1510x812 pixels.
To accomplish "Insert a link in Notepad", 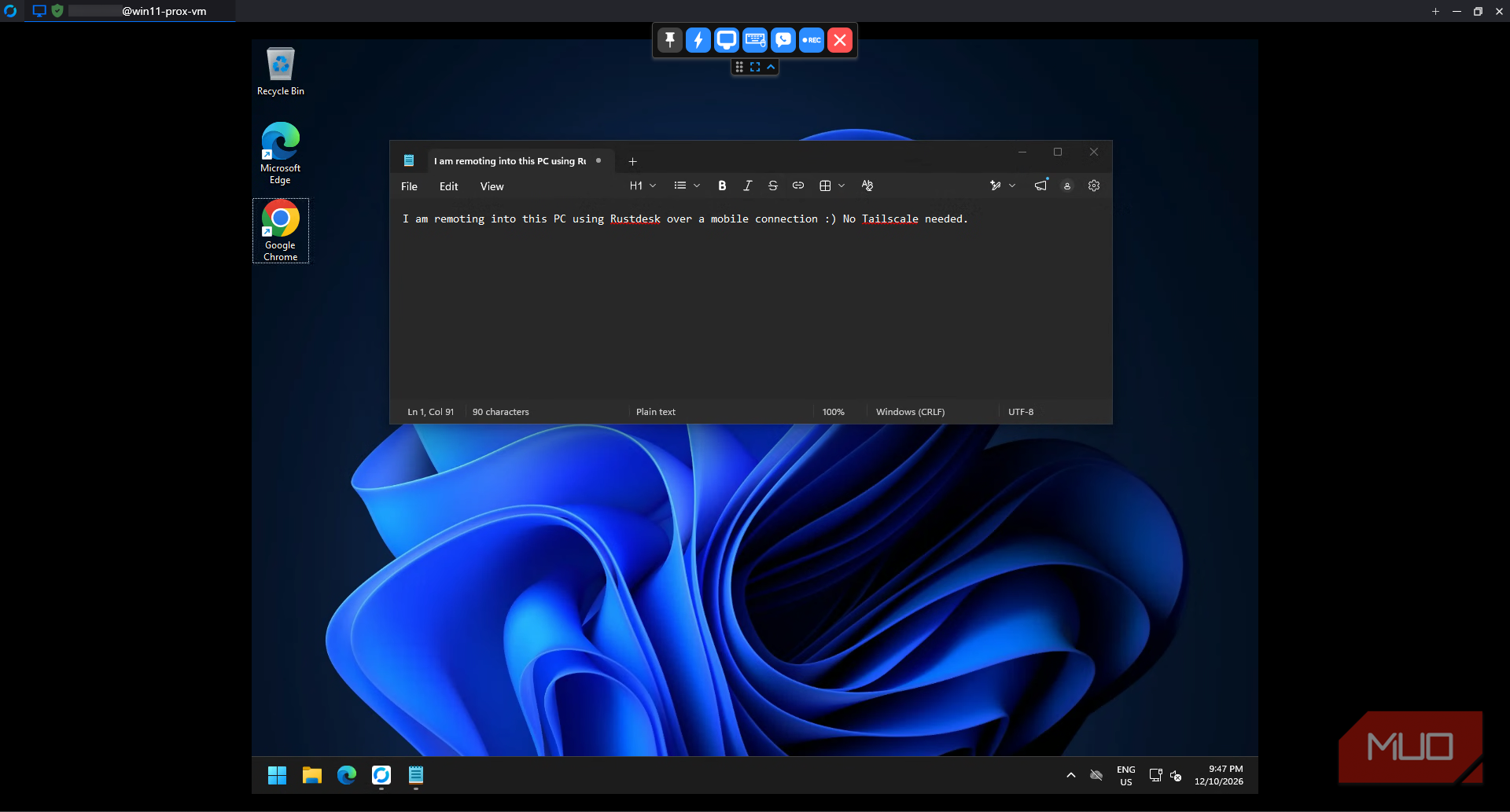I will (797, 186).
